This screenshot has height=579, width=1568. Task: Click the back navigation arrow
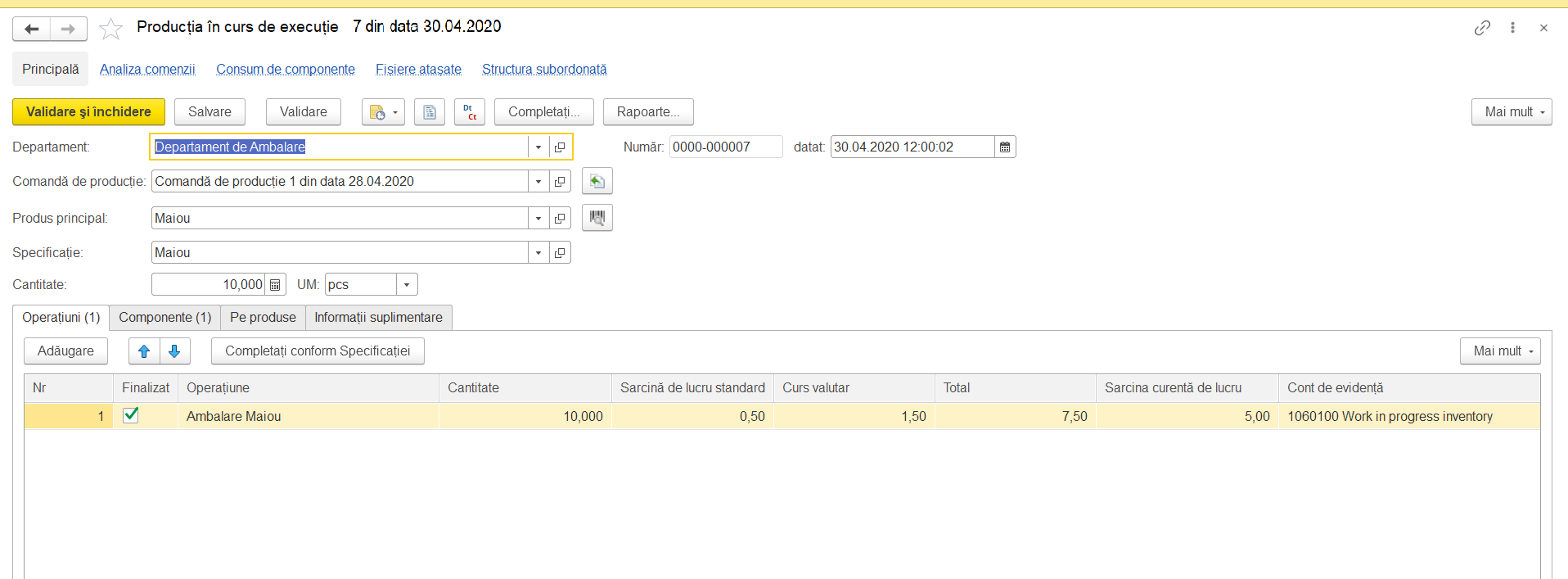[32, 29]
